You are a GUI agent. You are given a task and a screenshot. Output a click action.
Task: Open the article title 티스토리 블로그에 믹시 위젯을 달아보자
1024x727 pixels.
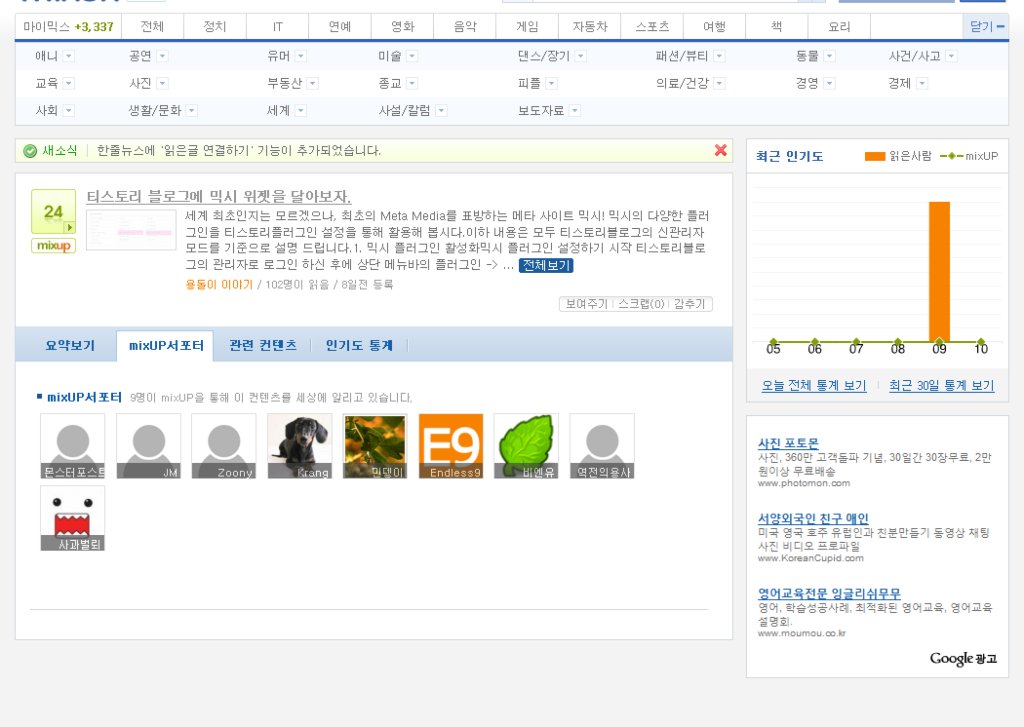(219, 196)
